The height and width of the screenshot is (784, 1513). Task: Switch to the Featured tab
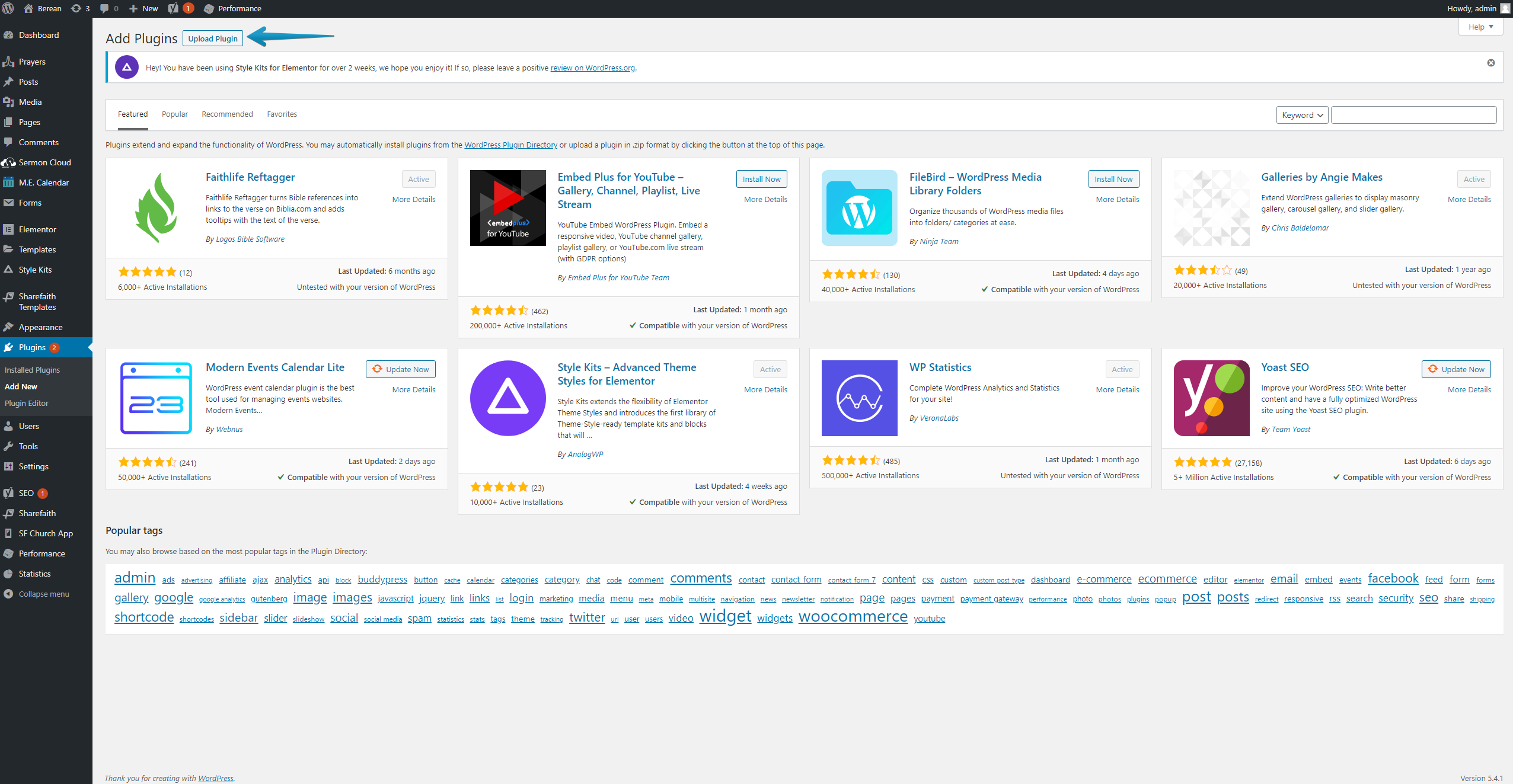(x=133, y=114)
